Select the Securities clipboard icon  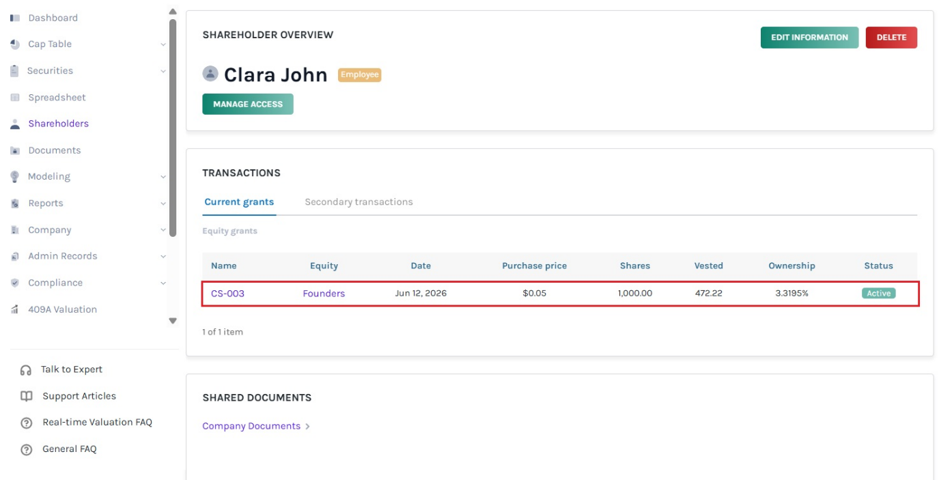coord(15,71)
